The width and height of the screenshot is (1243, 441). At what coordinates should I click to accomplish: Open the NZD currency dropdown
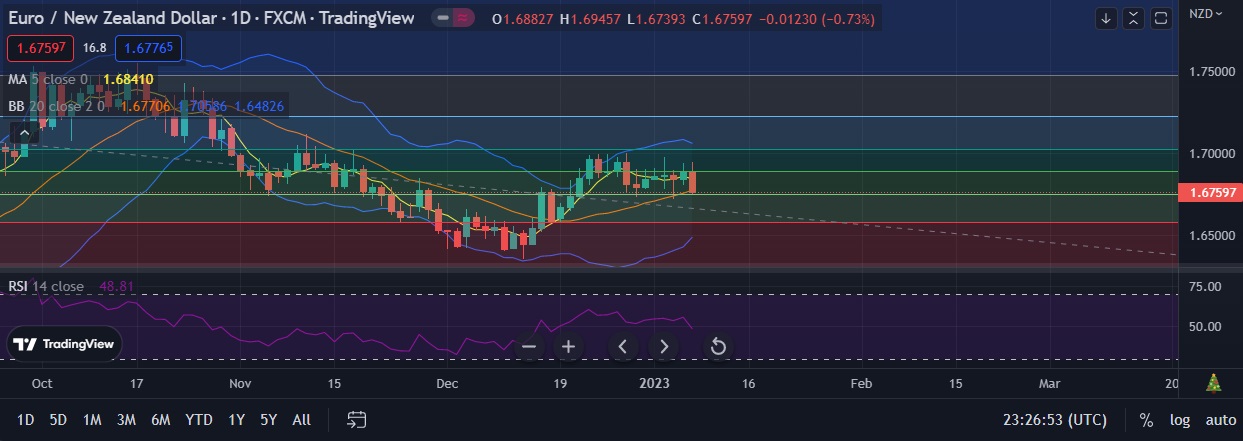[1207, 14]
